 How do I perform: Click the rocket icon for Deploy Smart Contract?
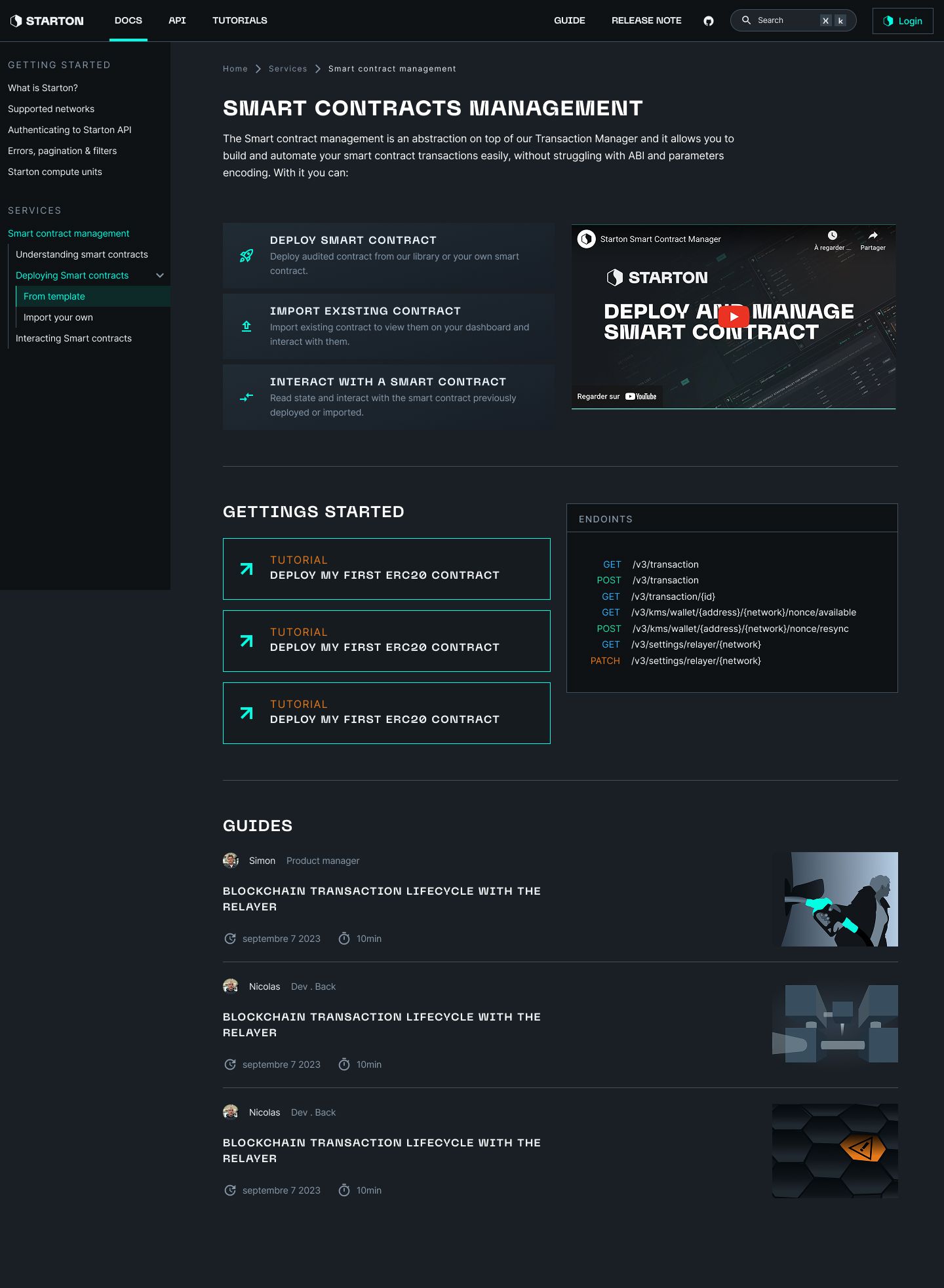246,256
